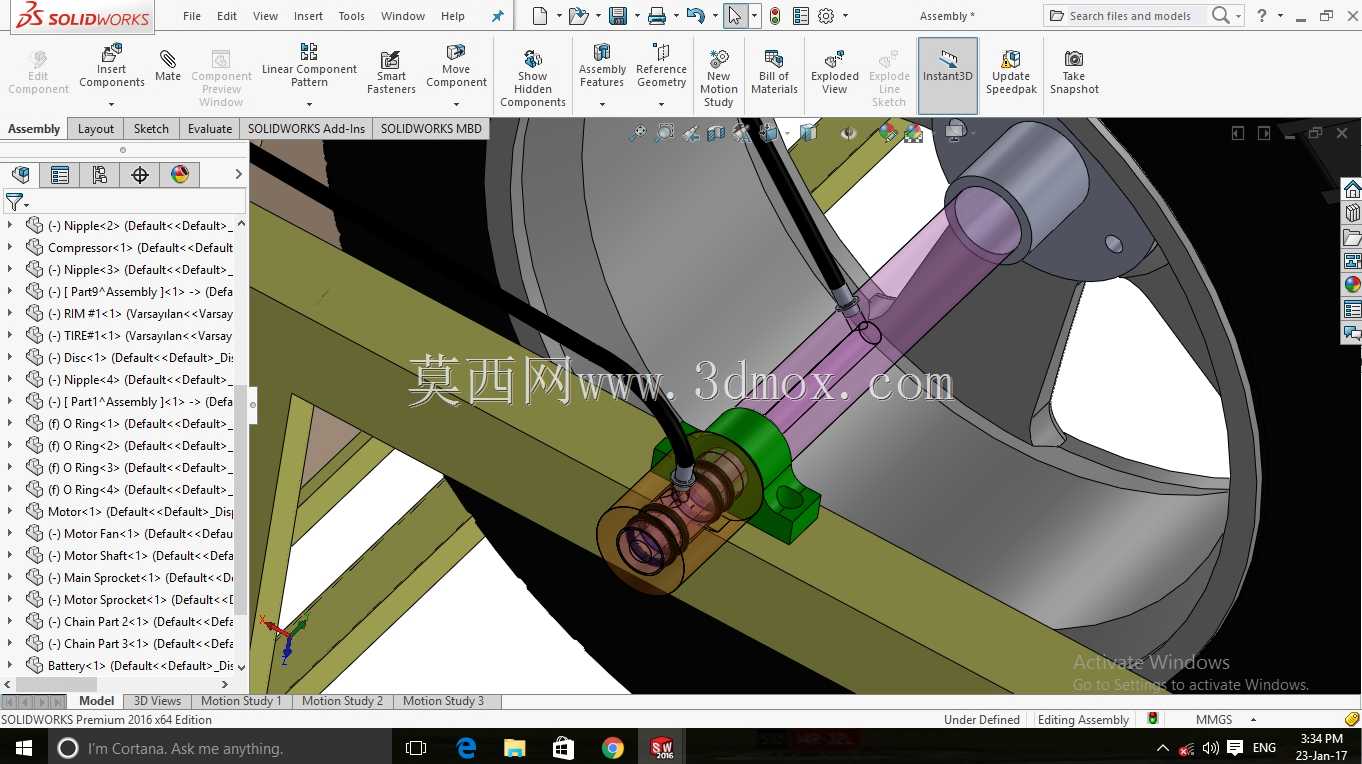Open Assembly Features dropdown arrow

[x=602, y=104]
